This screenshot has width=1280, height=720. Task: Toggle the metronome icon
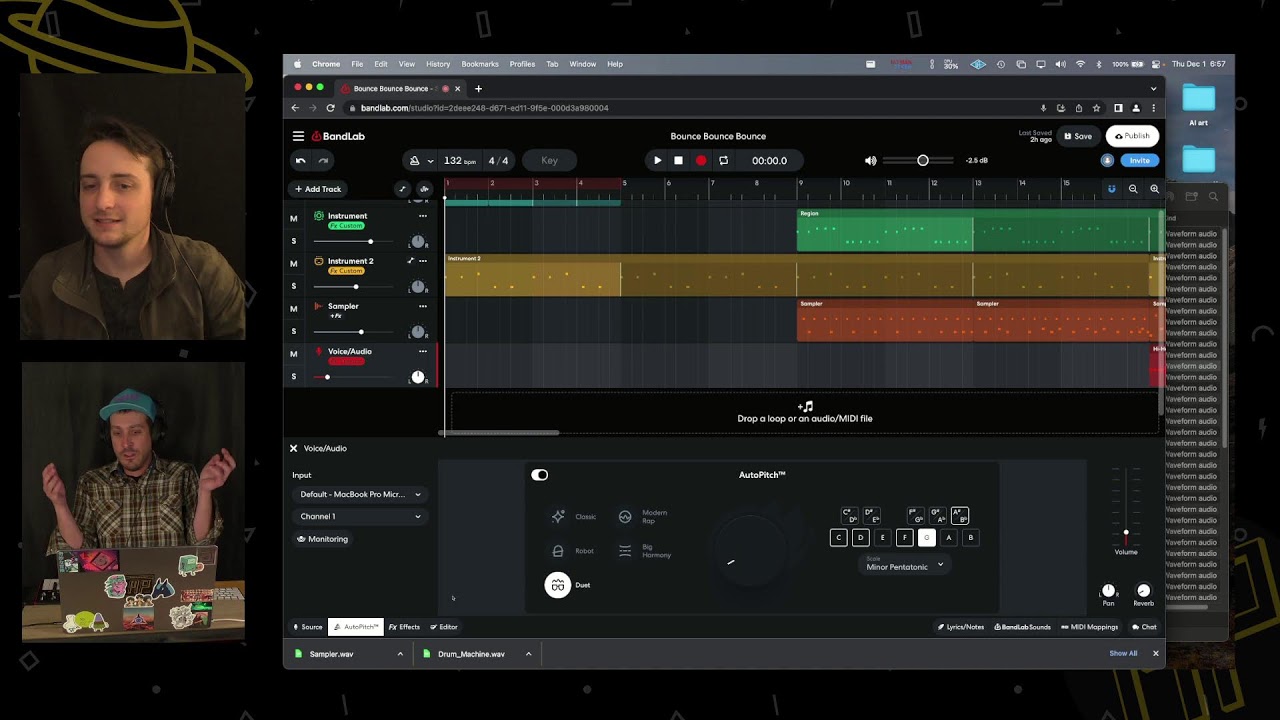point(415,160)
